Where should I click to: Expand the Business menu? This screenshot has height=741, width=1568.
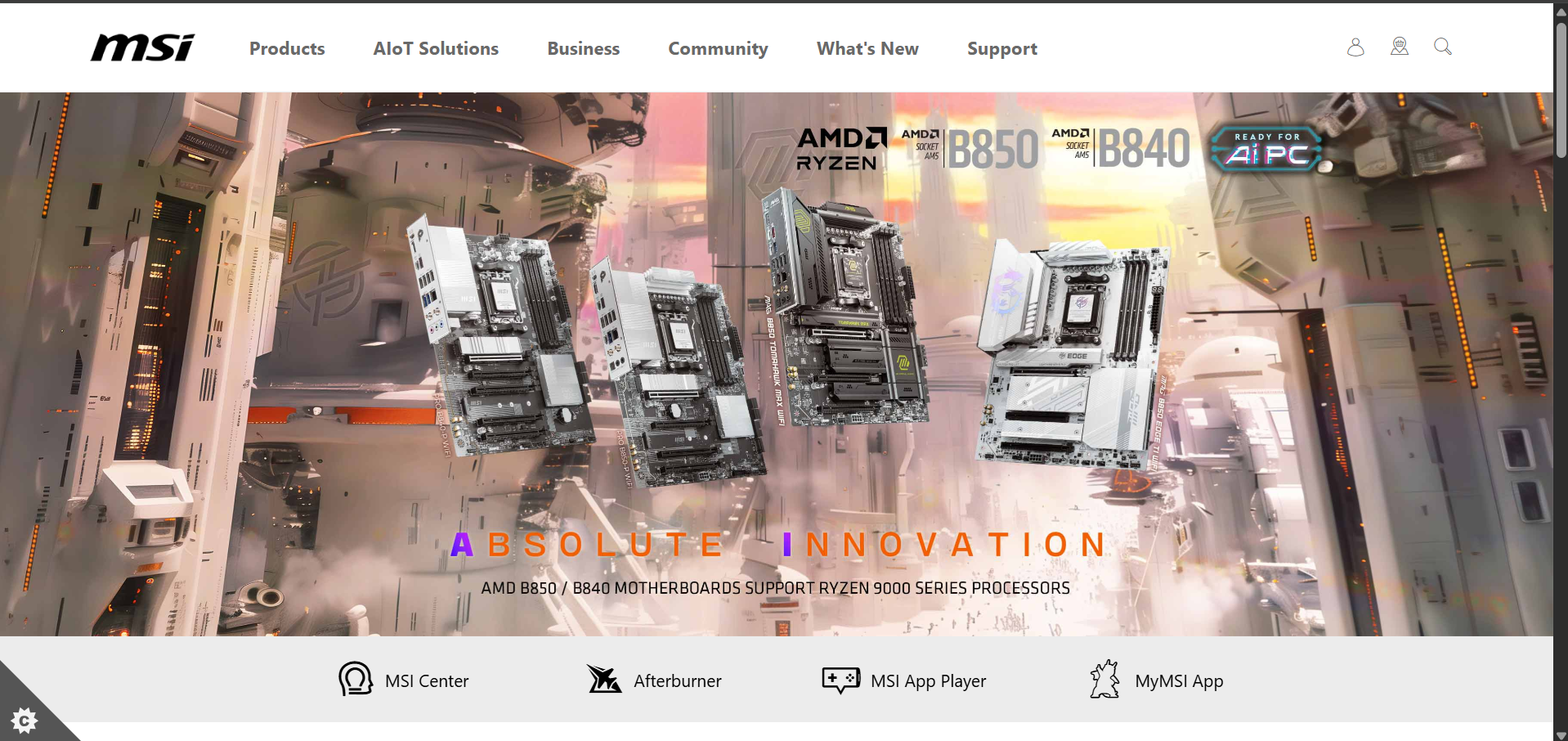click(583, 49)
